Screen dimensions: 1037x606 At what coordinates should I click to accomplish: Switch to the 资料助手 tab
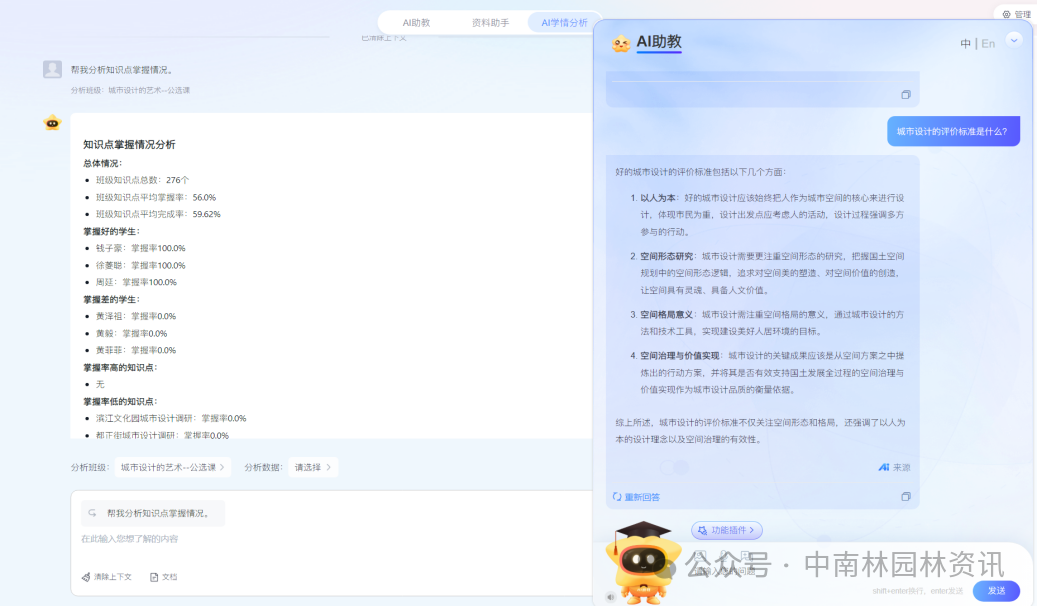click(490, 22)
